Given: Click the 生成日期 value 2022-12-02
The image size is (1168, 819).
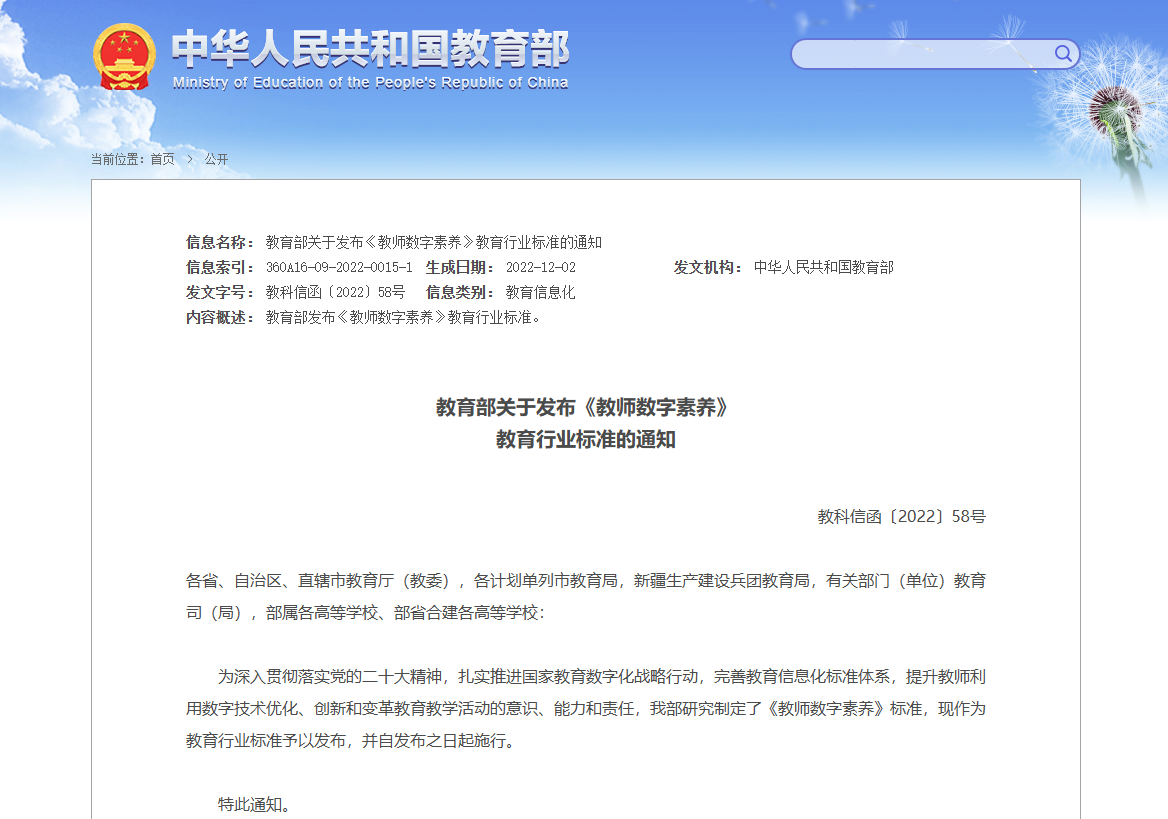Looking at the screenshot, I should [540, 268].
